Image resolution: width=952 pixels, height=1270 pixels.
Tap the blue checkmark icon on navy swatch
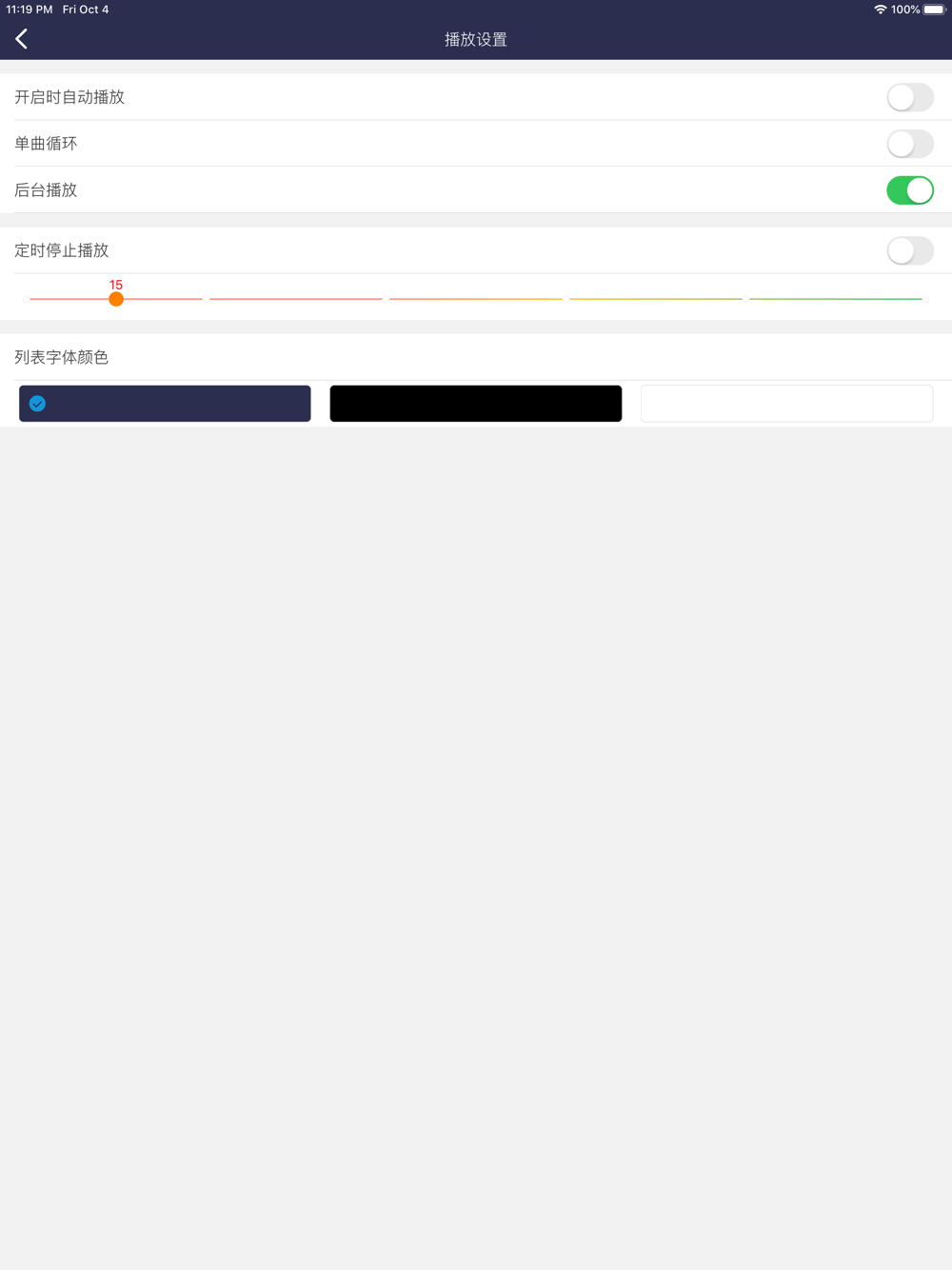click(x=37, y=404)
